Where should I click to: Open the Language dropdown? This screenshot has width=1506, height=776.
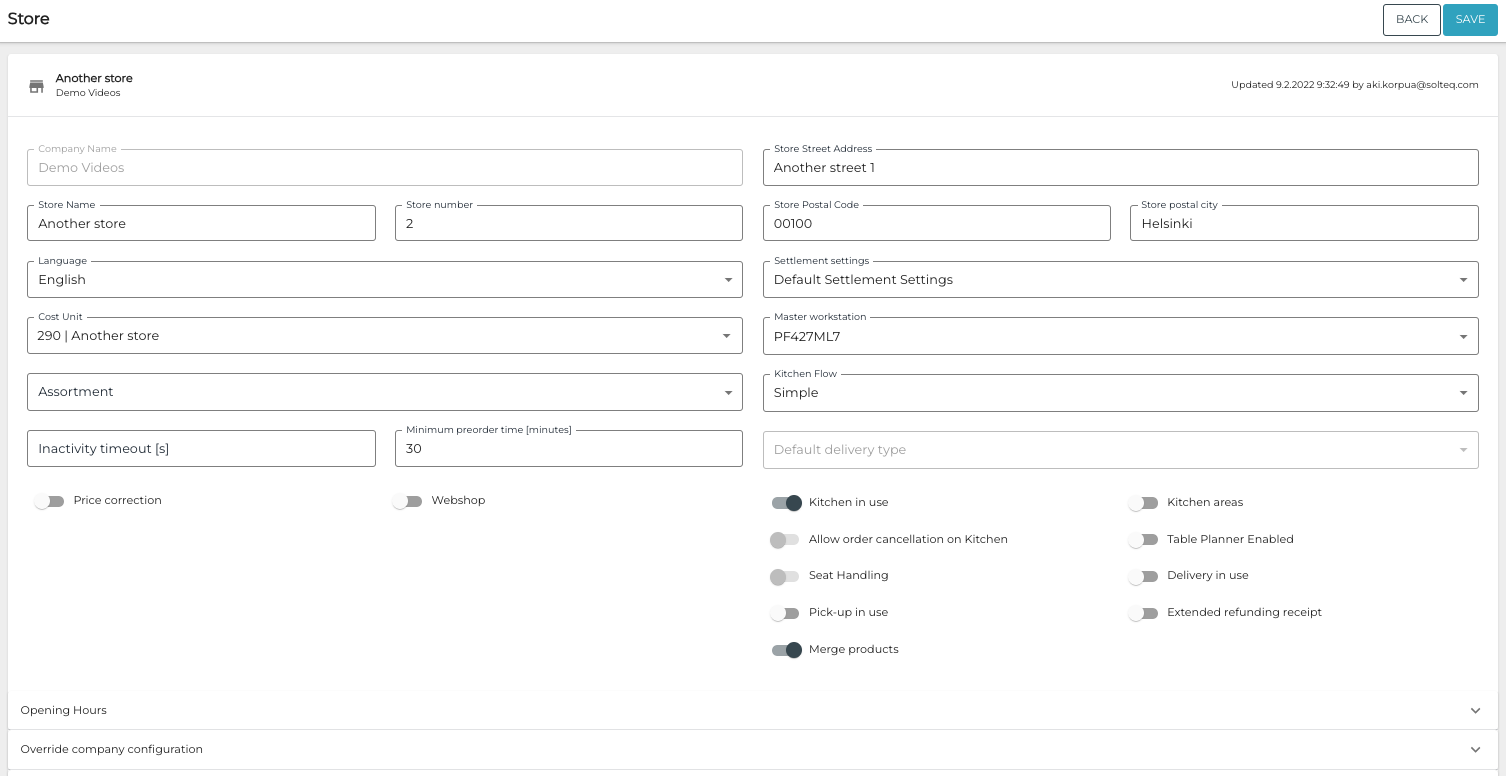click(728, 280)
